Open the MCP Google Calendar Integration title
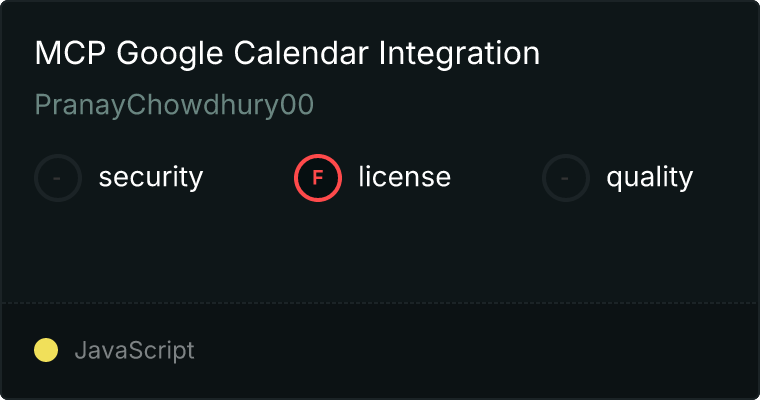This screenshot has height=400, width=760. click(287, 54)
